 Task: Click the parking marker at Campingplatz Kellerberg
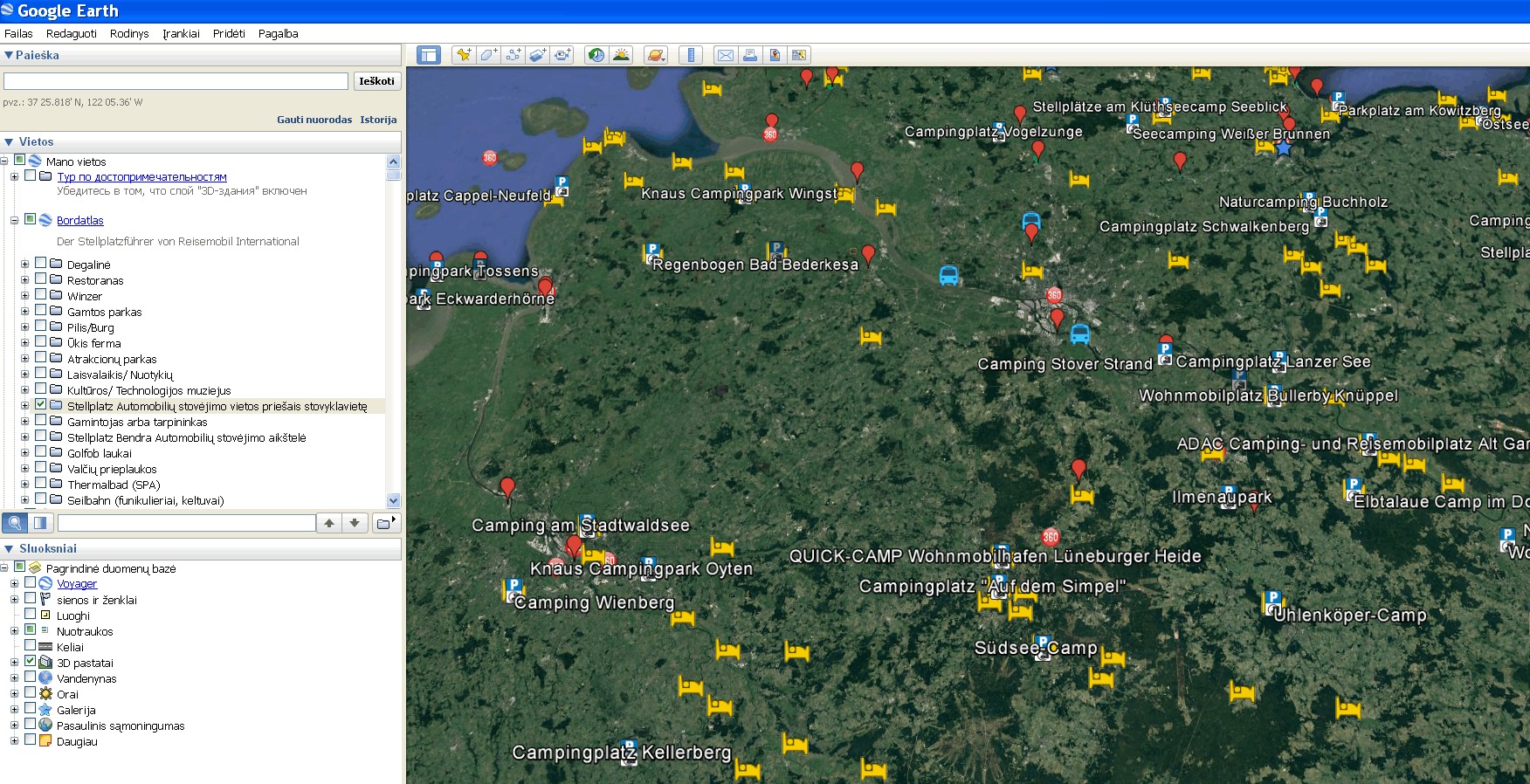(628, 753)
